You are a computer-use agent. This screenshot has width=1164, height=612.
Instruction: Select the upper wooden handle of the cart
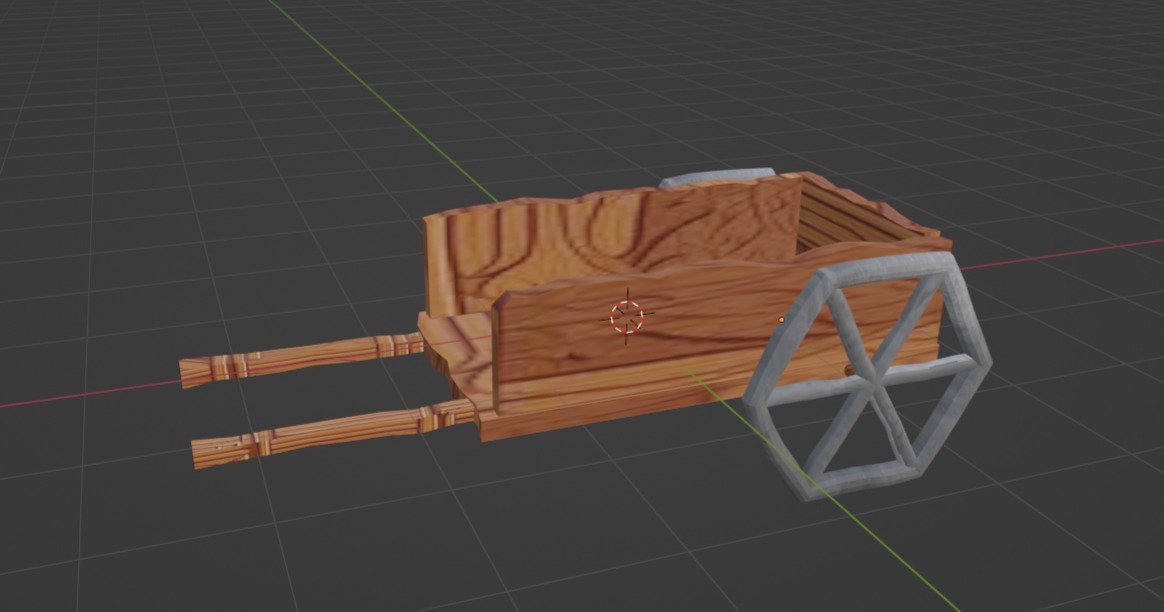301,359
